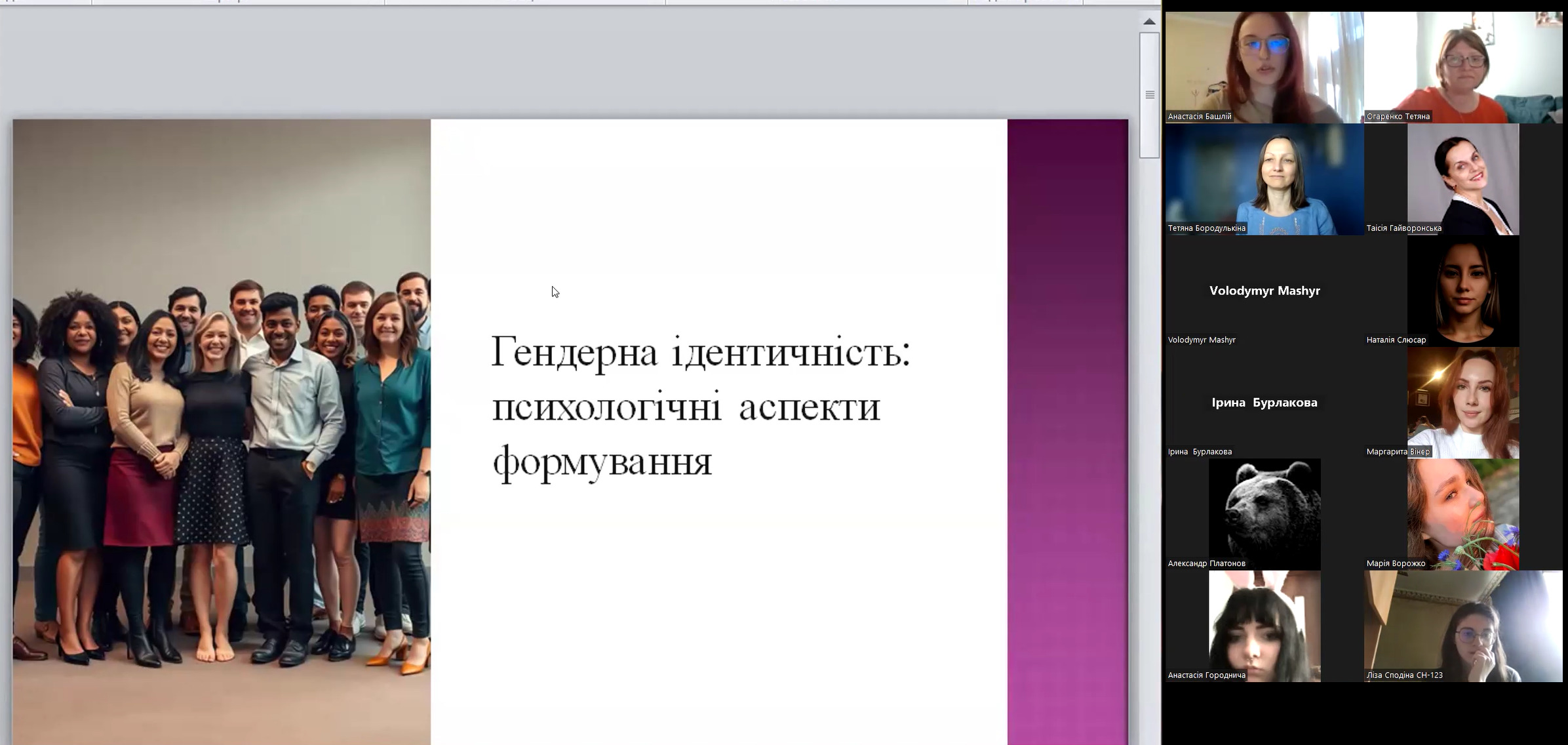Select the slide title 'Гендерна ідентичність' text
This screenshot has width=1568, height=745.
pyautogui.click(x=700, y=352)
